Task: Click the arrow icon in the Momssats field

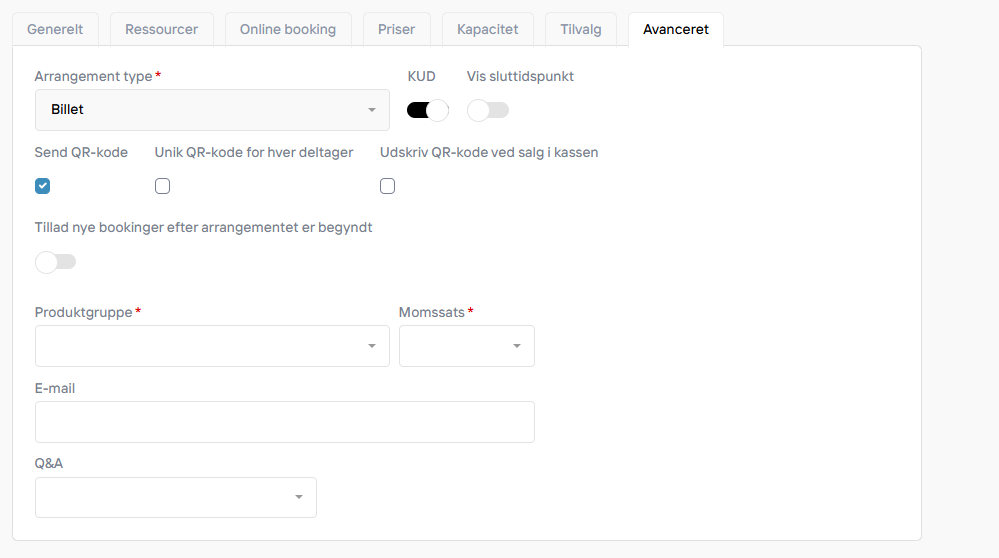Action: coord(517,346)
